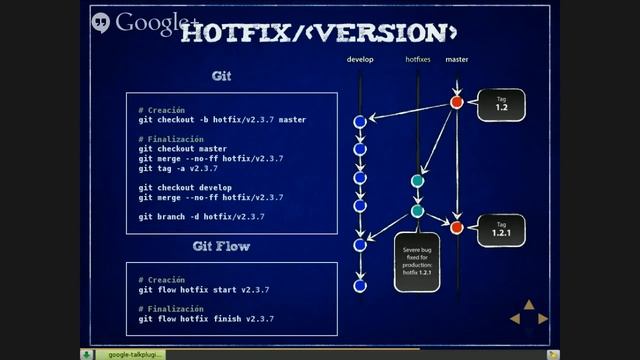
Task: Click the 'Git Flow' section heading
Action: (221, 246)
